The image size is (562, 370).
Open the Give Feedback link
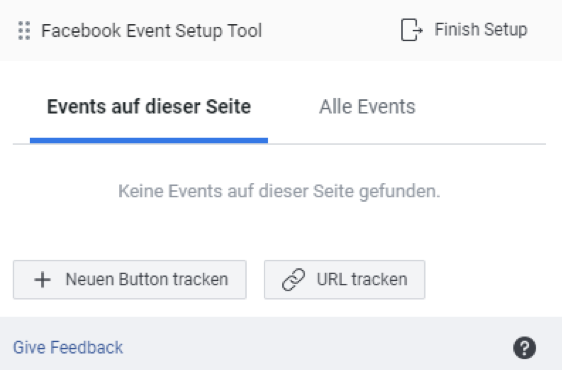point(68,347)
